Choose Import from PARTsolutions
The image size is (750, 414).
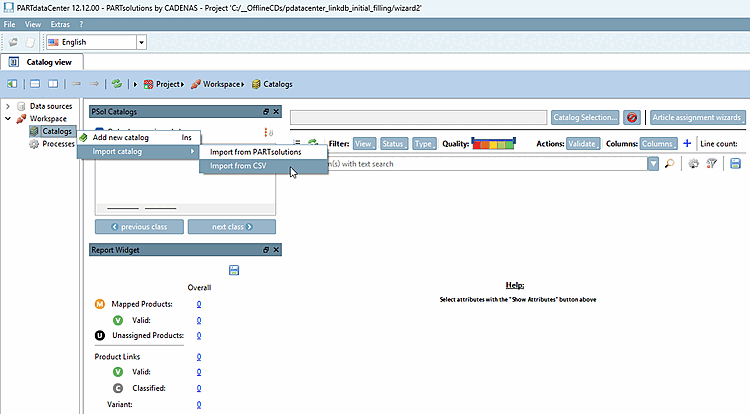[264, 152]
